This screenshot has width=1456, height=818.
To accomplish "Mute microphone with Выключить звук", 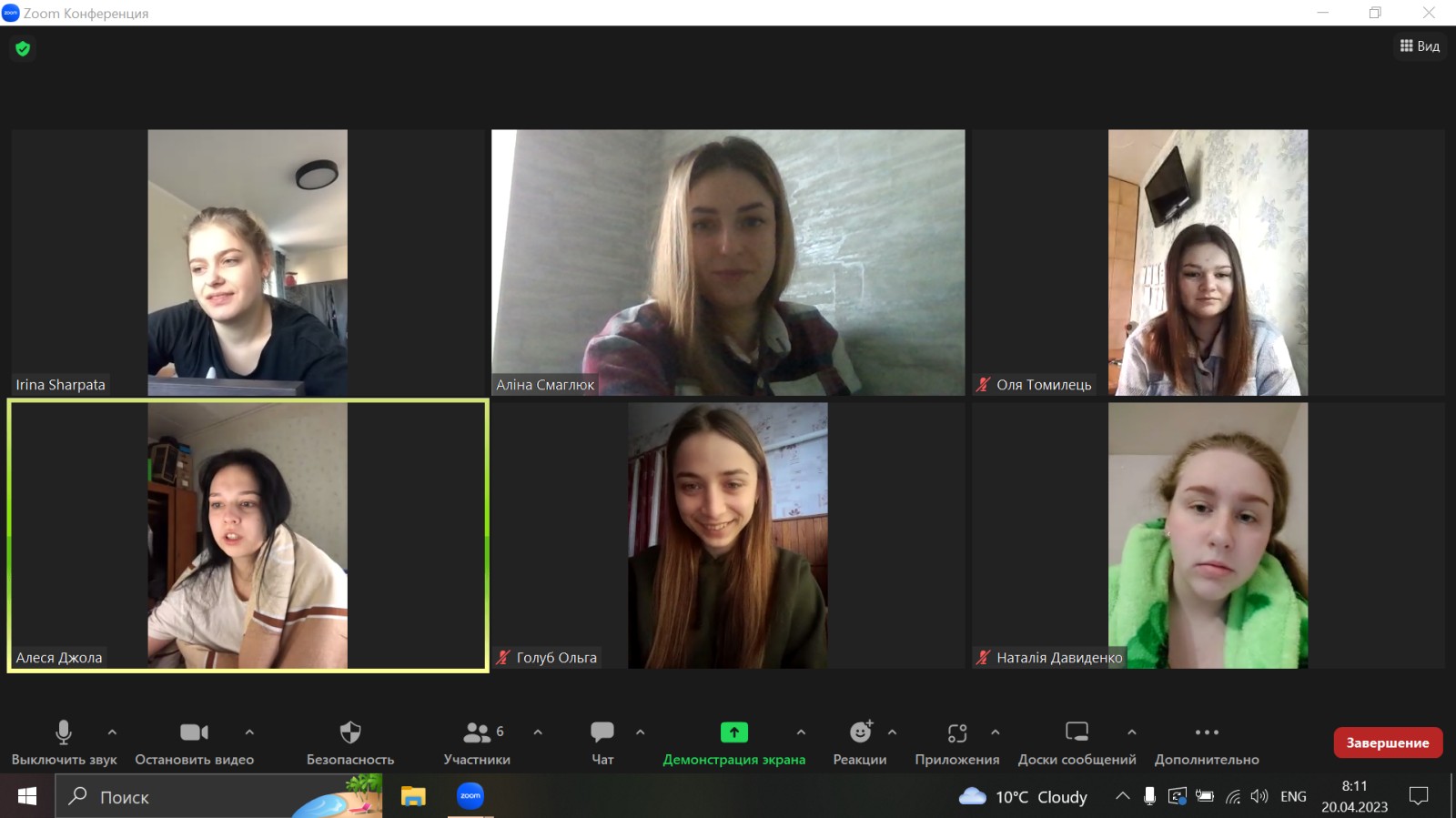I will tap(64, 733).
